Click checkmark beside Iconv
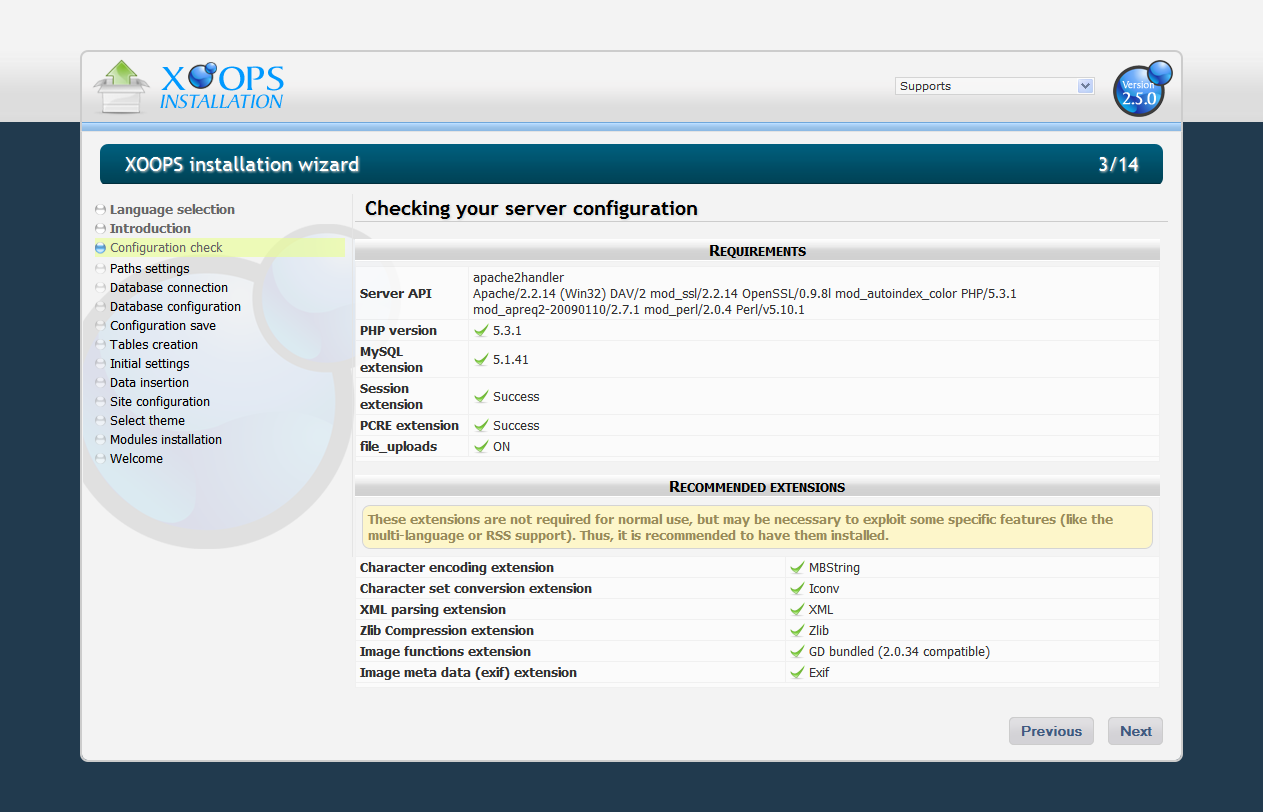This screenshot has width=1263, height=812. [797, 589]
